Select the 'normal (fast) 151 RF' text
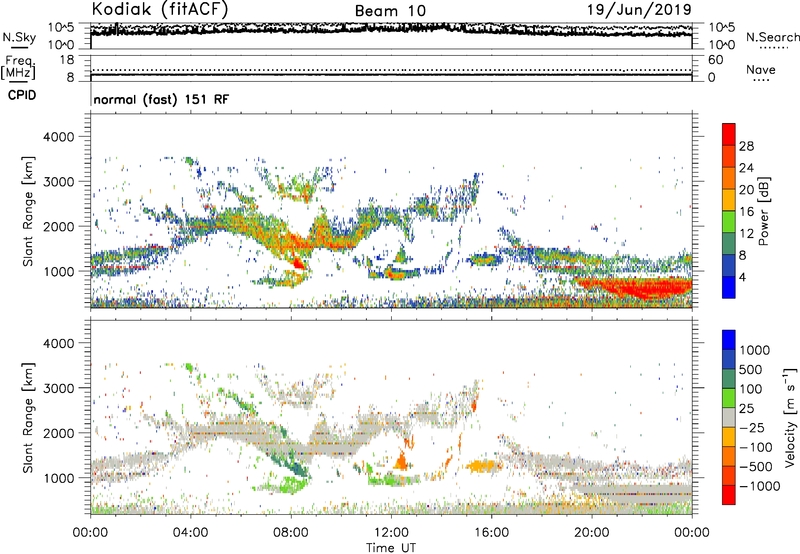This screenshot has height=554, width=800. pyautogui.click(x=161, y=99)
